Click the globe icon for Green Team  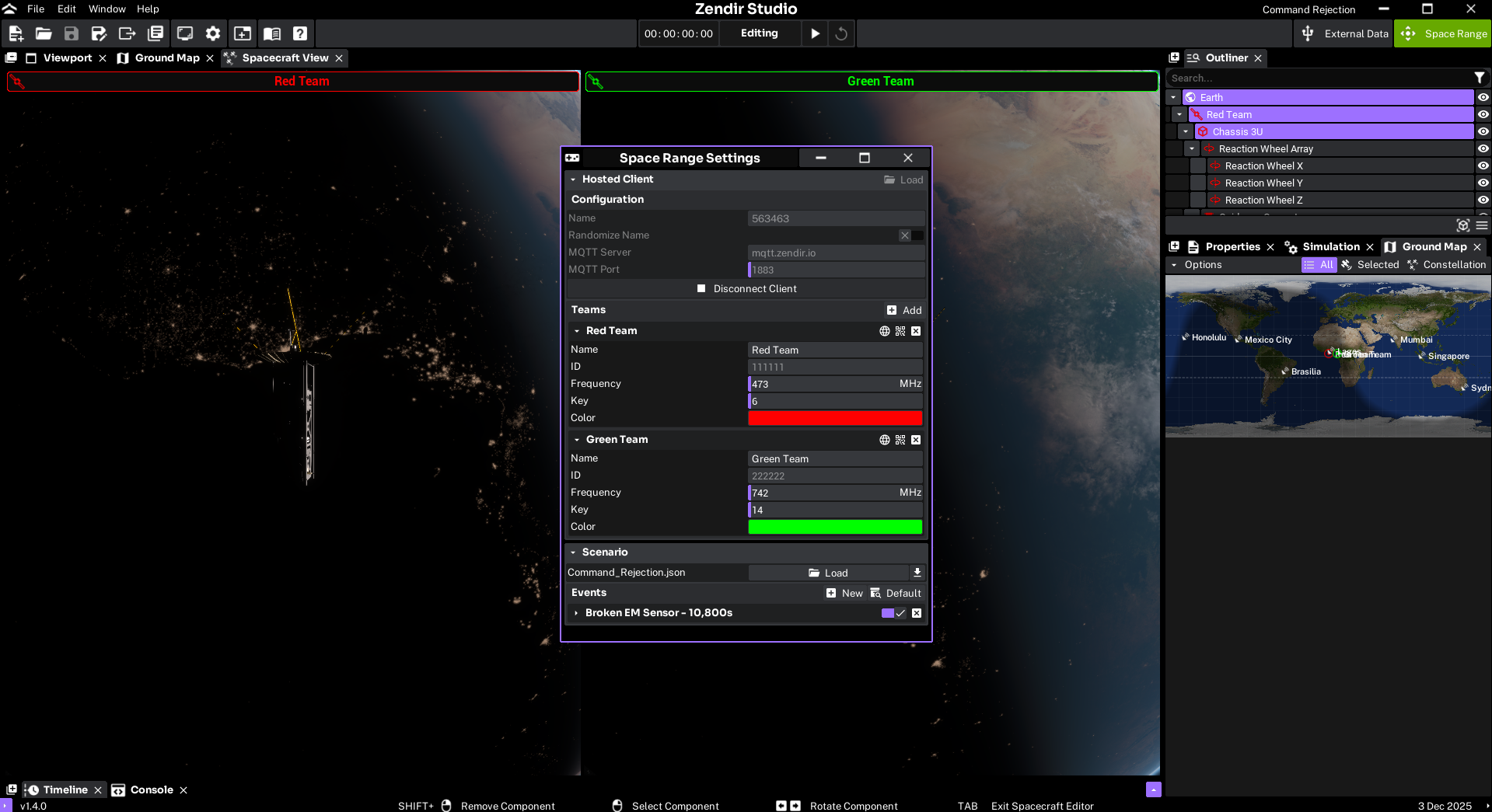(x=885, y=440)
